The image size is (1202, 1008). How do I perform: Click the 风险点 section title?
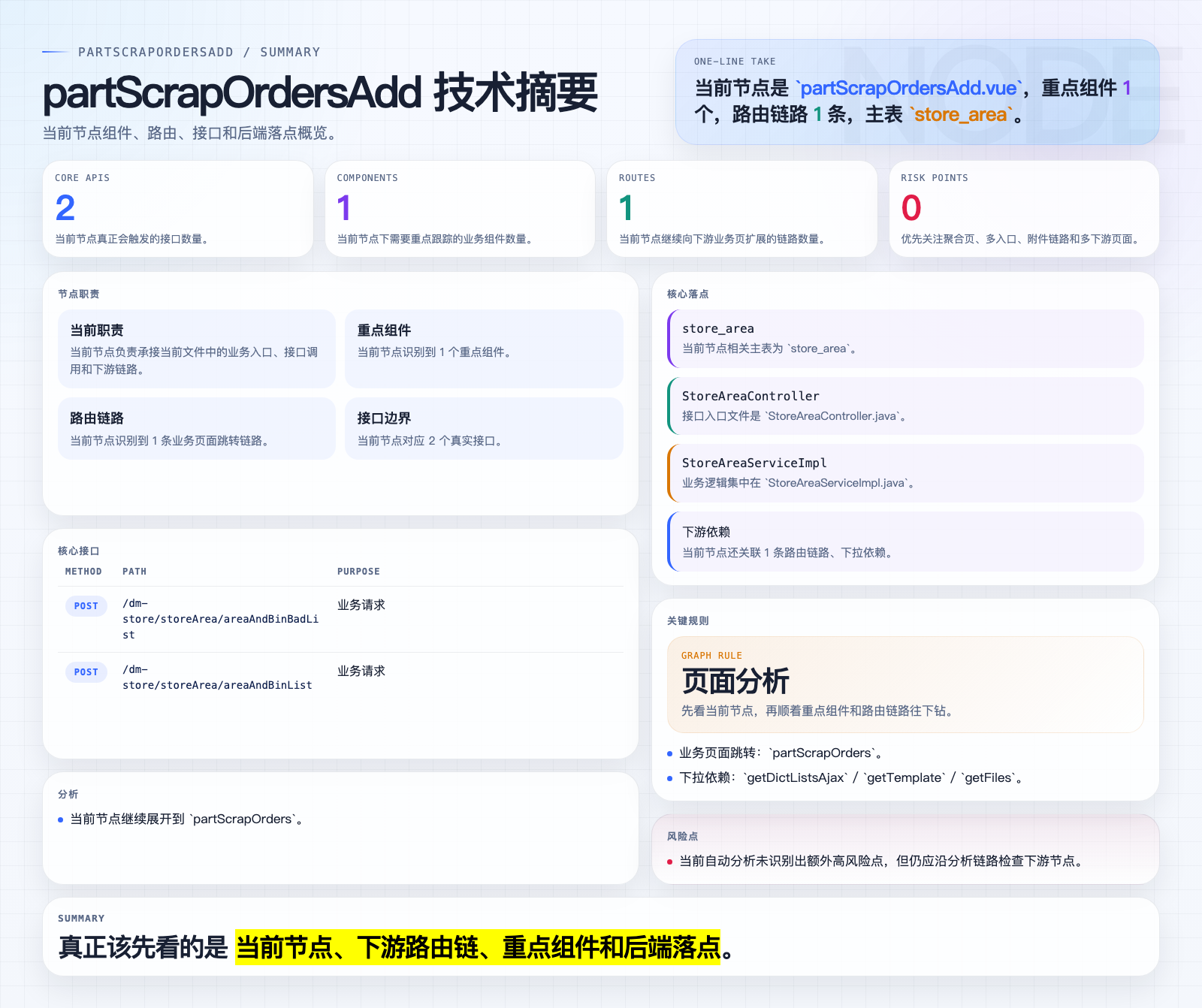(x=683, y=836)
